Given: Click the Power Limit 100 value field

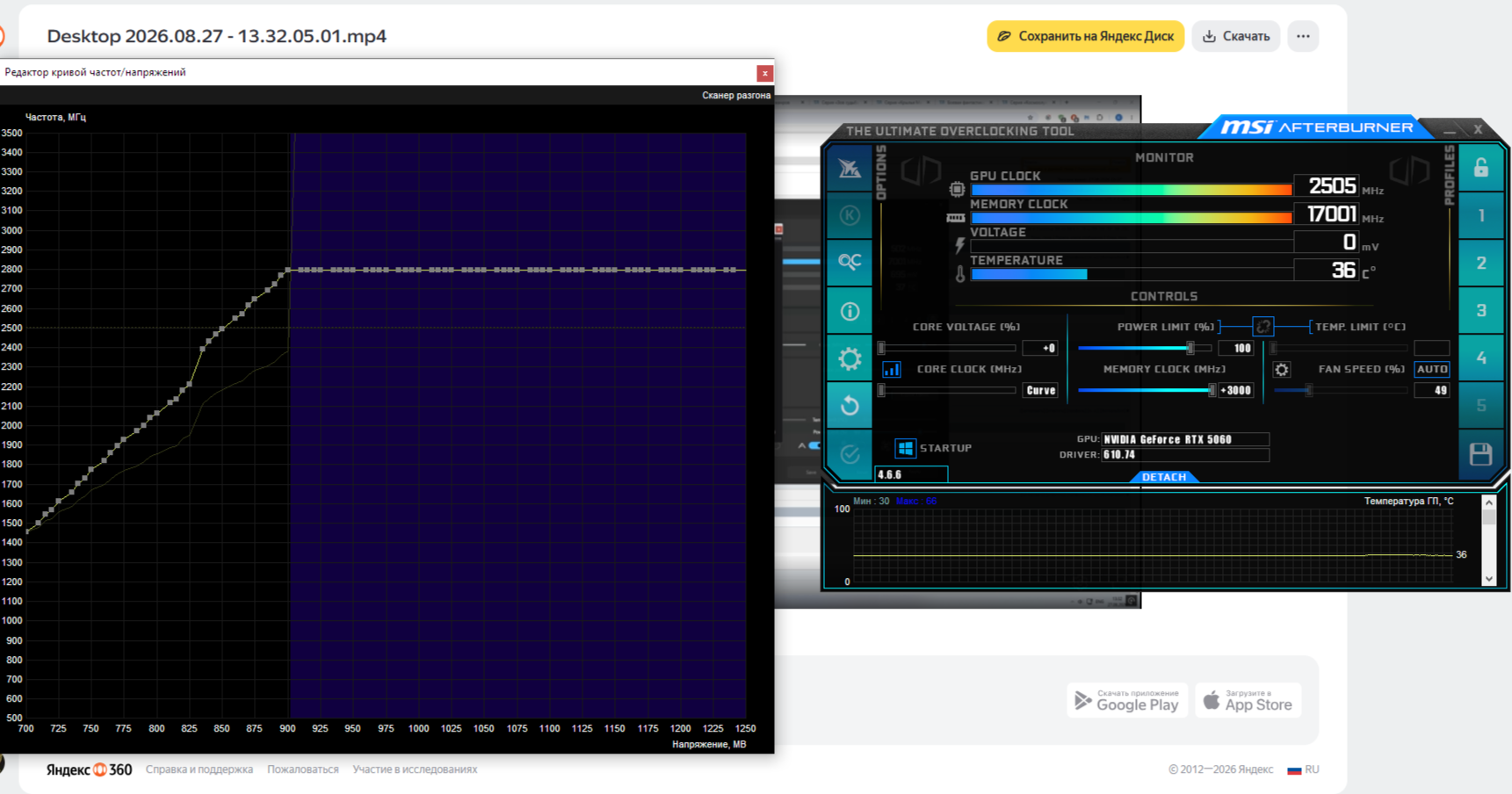Looking at the screenshot, I should coord(1236,348).
